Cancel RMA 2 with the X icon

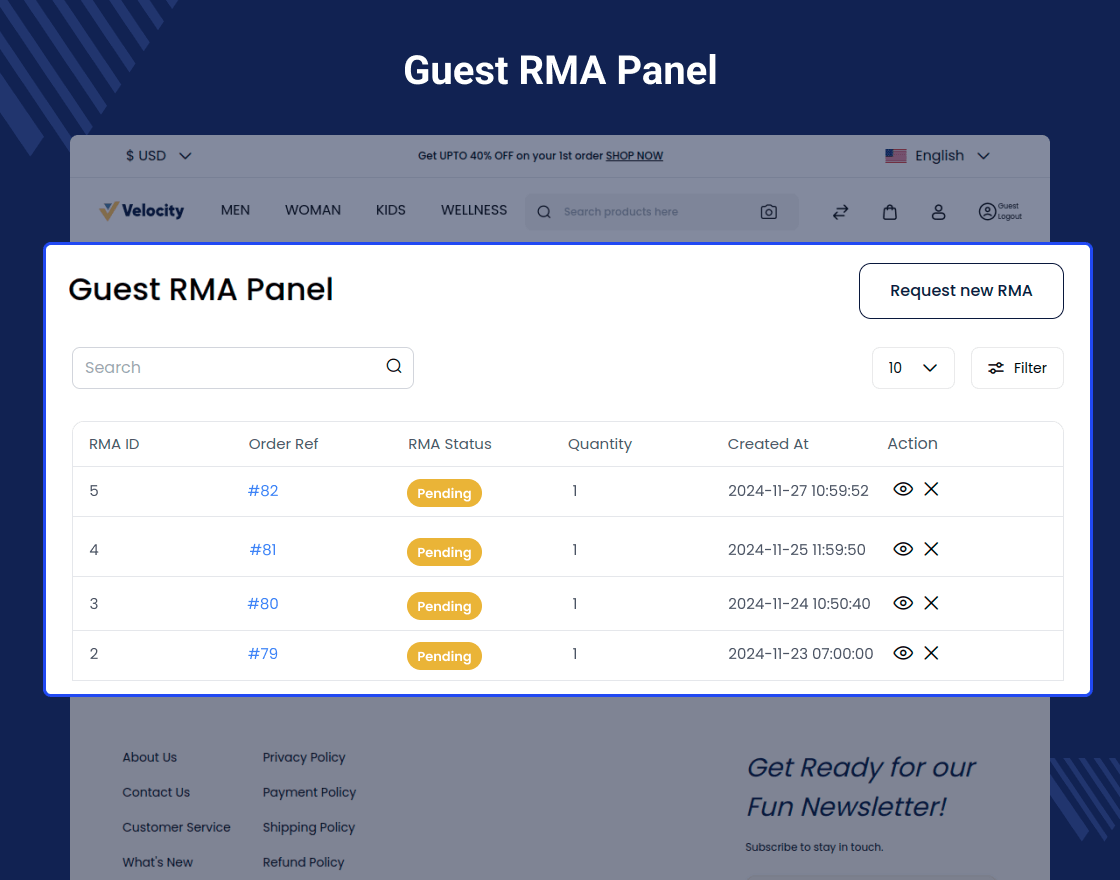click(x=931, y=653)
